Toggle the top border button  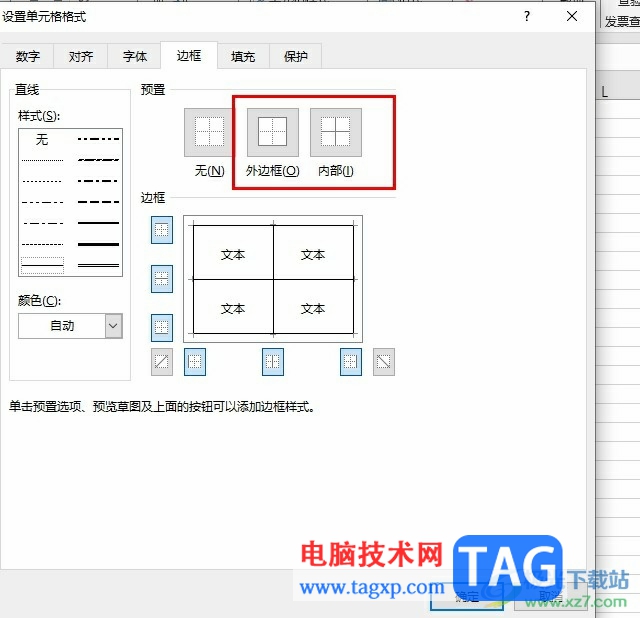162,230
